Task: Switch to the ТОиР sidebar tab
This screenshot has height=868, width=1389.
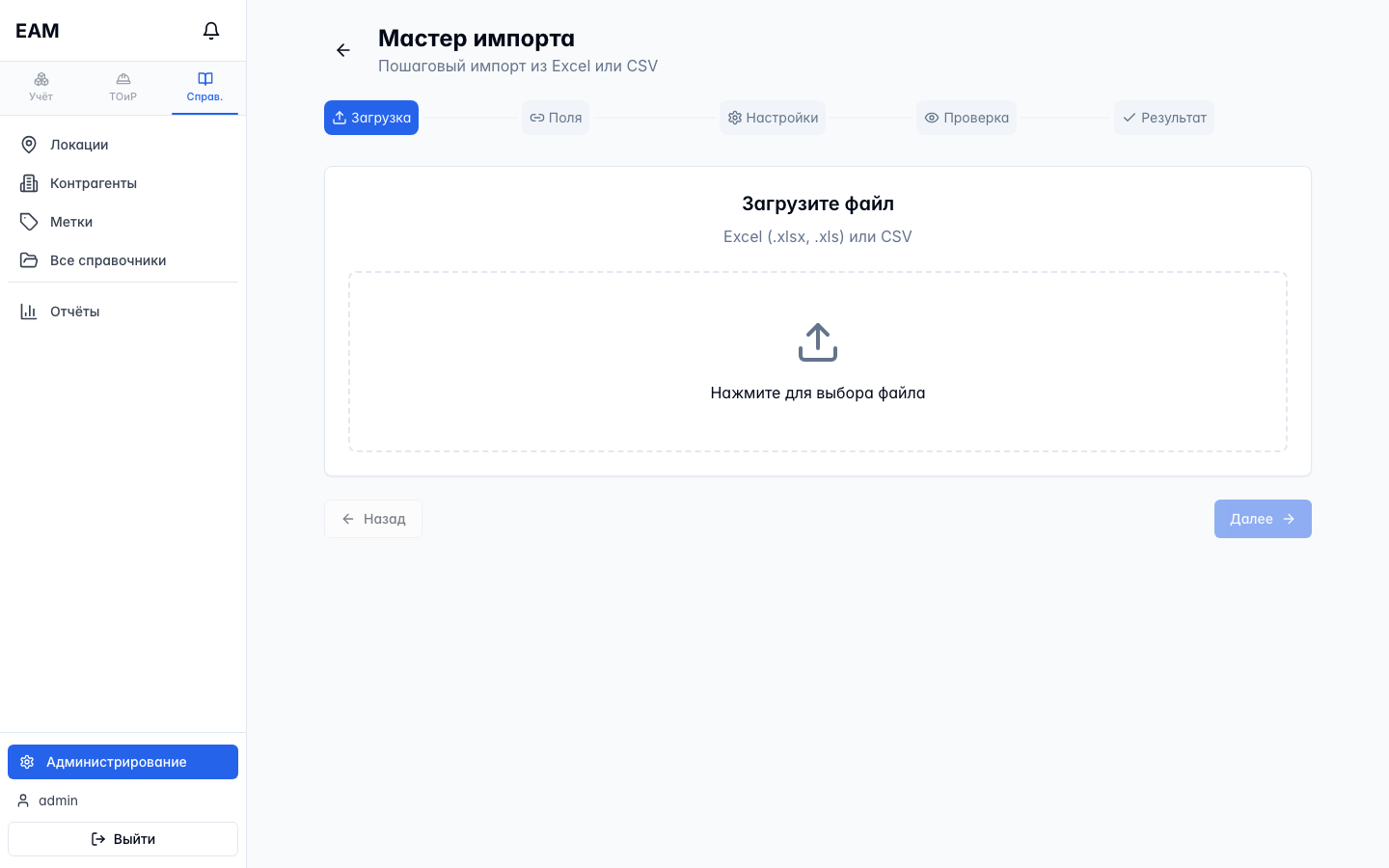Action: pos(123,88)
